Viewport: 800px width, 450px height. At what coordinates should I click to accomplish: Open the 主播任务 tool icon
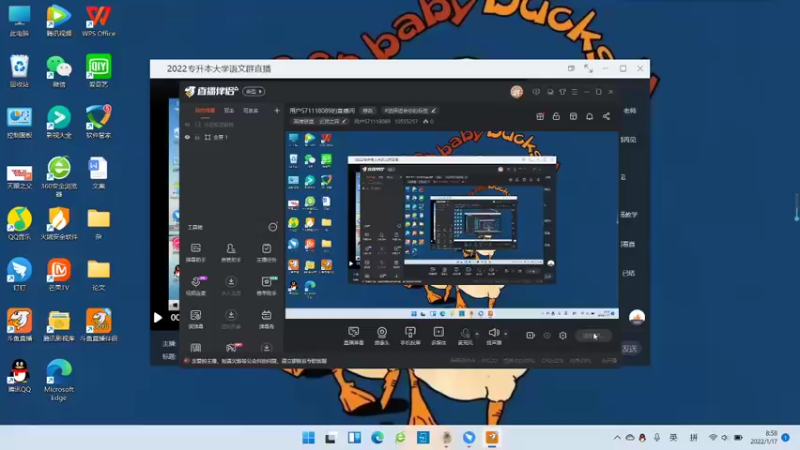click(266, 253)
